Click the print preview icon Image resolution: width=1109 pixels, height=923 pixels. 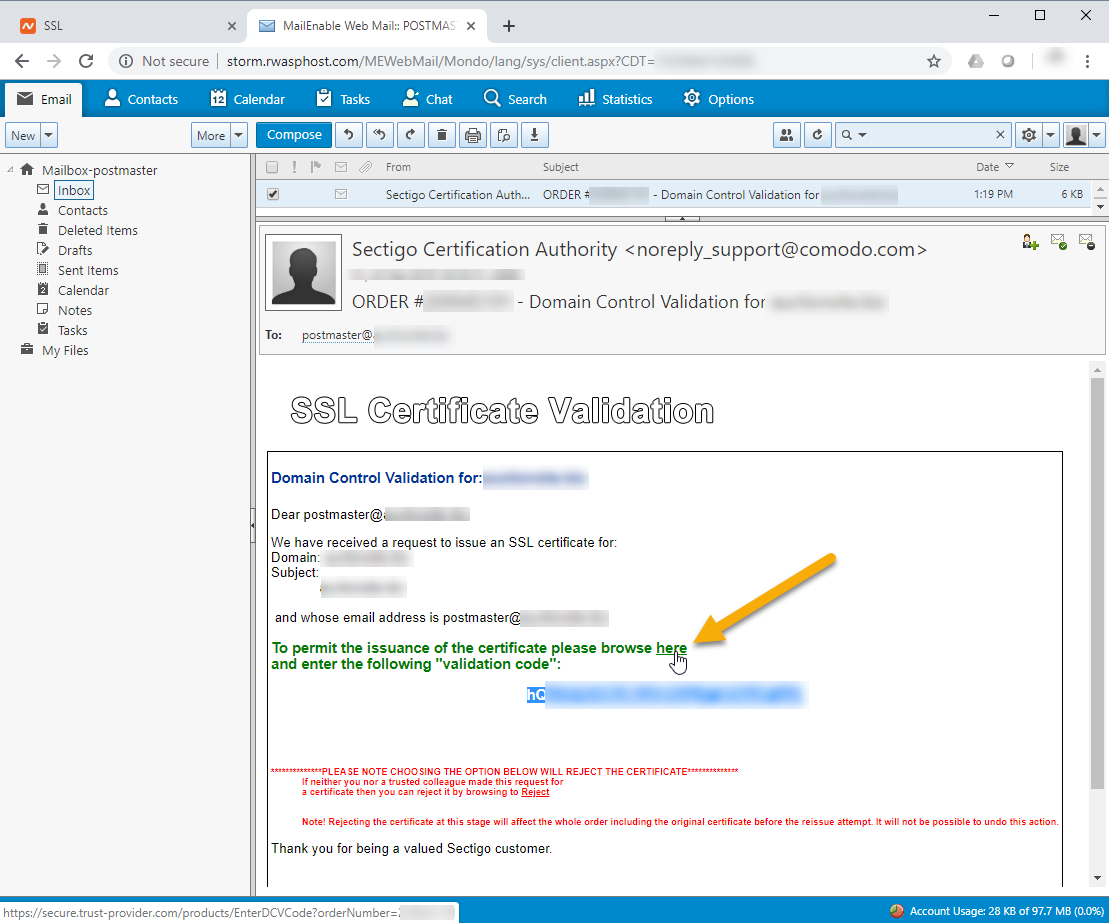[x=504, y=135]
